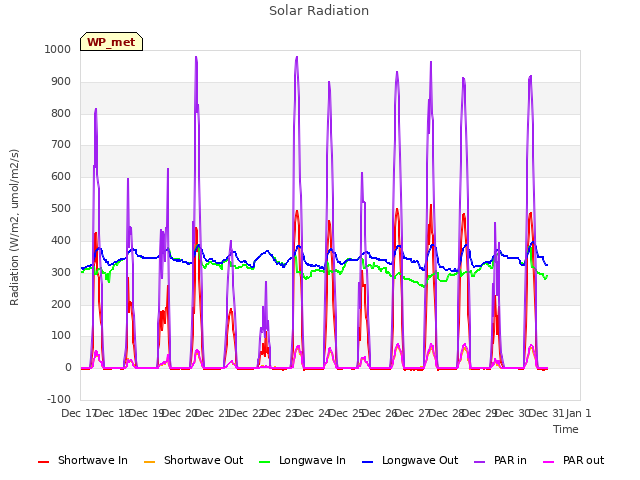Select the PAR in legend label
The height and width of the screenshot is (480, 640).
click(510, 460)
